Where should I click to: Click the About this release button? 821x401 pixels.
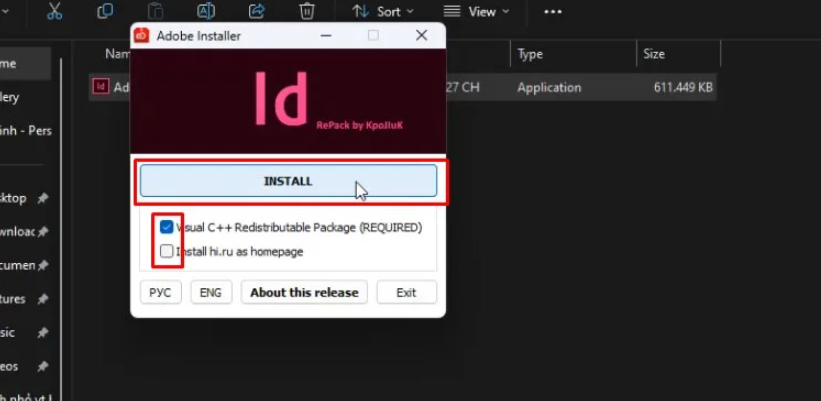[x=304, y=292]
